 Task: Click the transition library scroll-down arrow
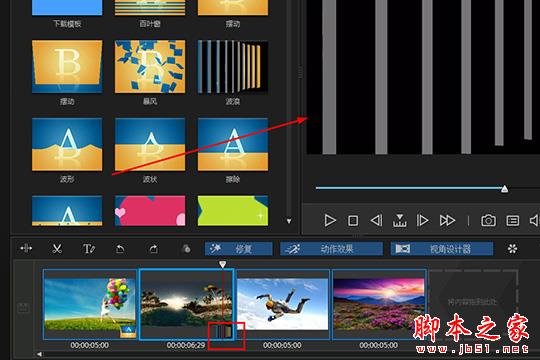[x=289, y=221]
